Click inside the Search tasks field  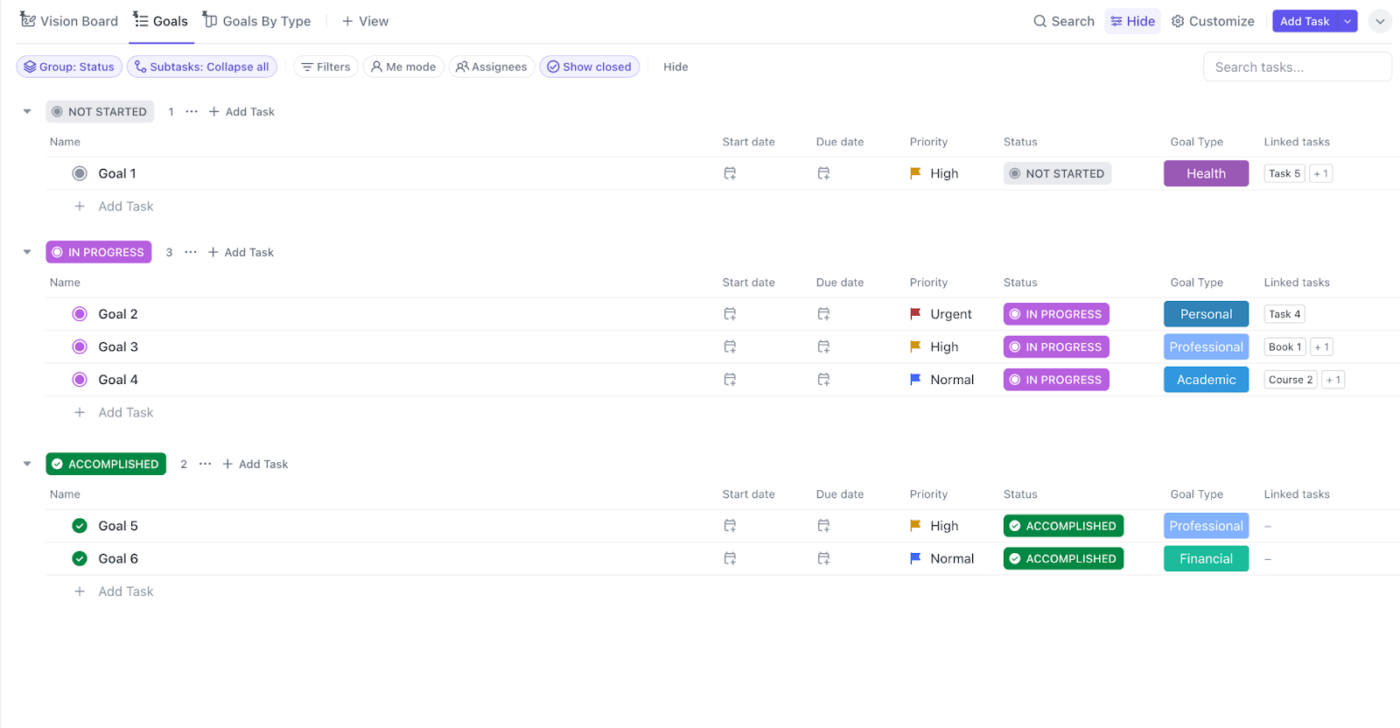pos(1296,66)
